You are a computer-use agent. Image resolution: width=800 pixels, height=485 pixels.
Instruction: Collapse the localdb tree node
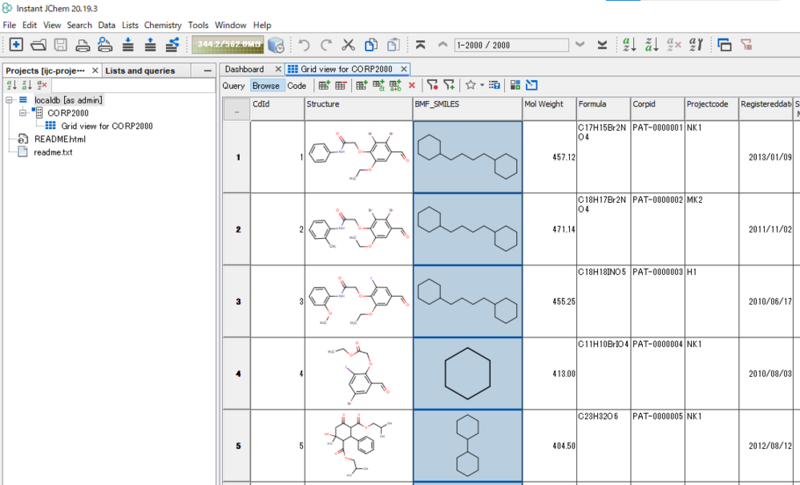(x=9, y=100)
